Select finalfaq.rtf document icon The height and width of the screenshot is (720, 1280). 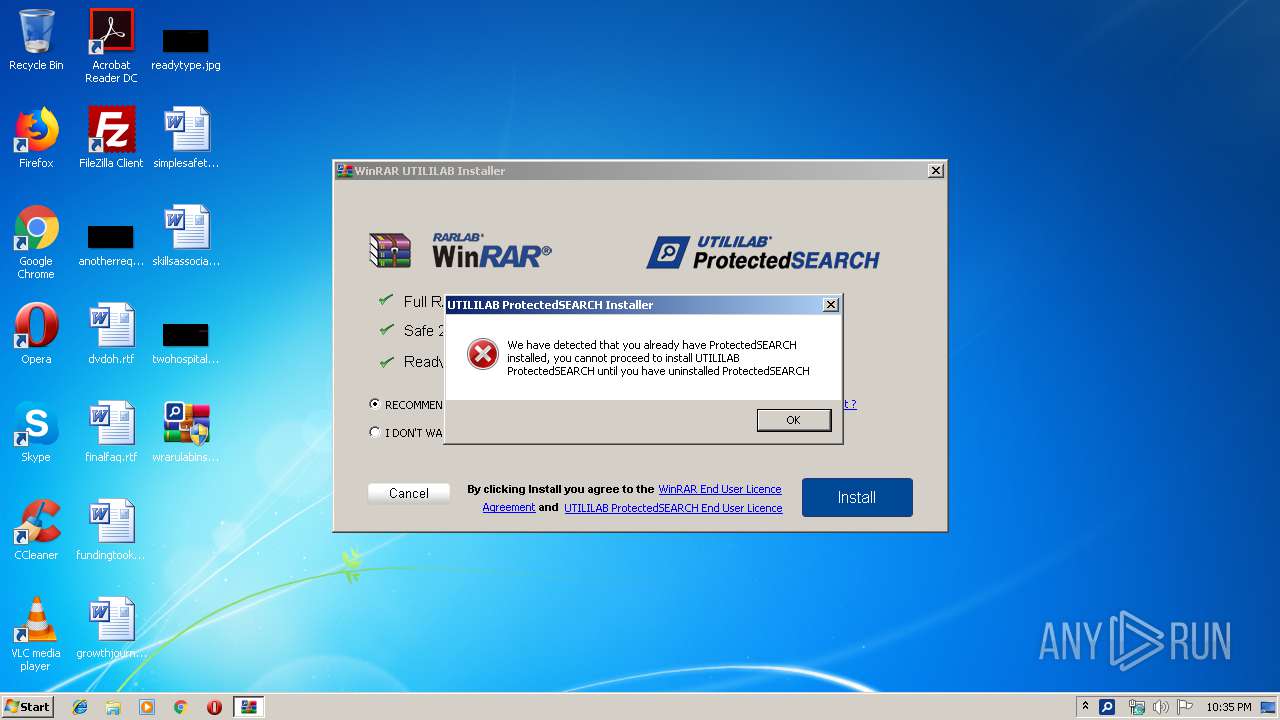coord(111,432)
